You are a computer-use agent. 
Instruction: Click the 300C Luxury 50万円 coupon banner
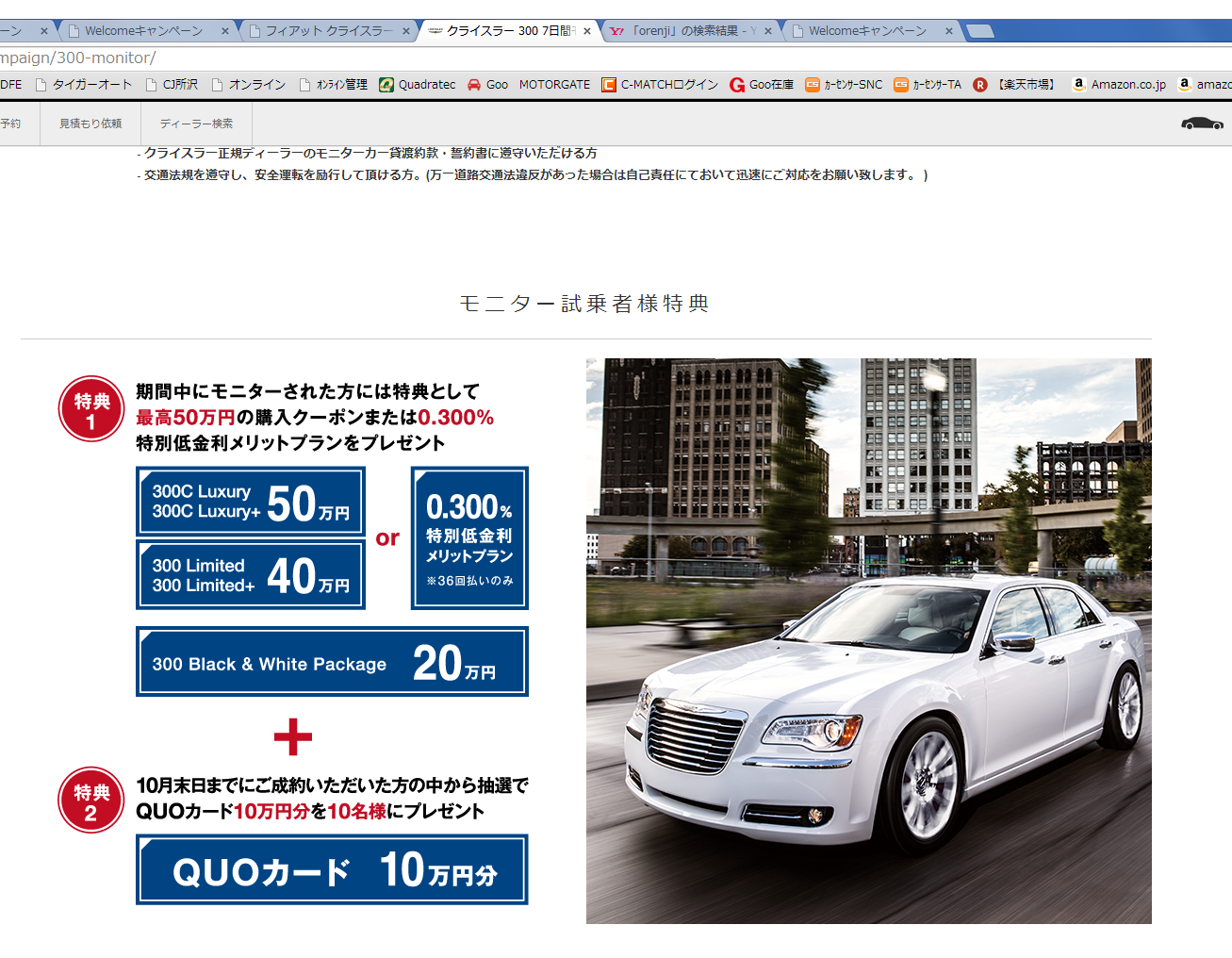click(x=251, y=502)
